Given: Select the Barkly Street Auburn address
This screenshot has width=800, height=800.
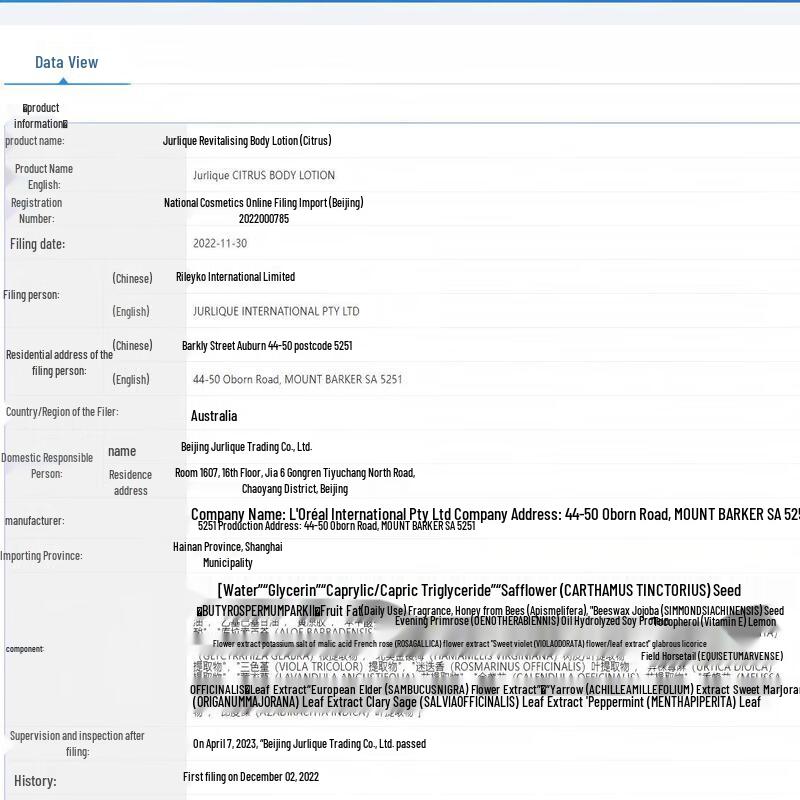Looking at the screenshot, I should point(267,346).
